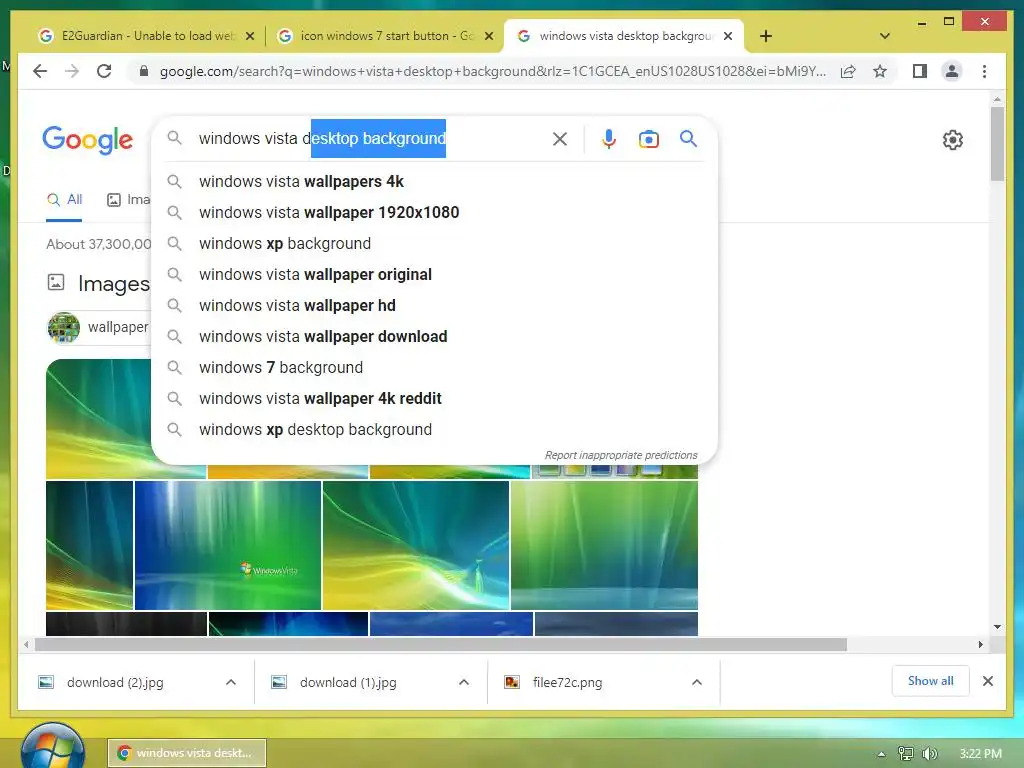
Task: Open Vista wallpaper thumbnail with Windows Vista logo
Action: (228, 545)
